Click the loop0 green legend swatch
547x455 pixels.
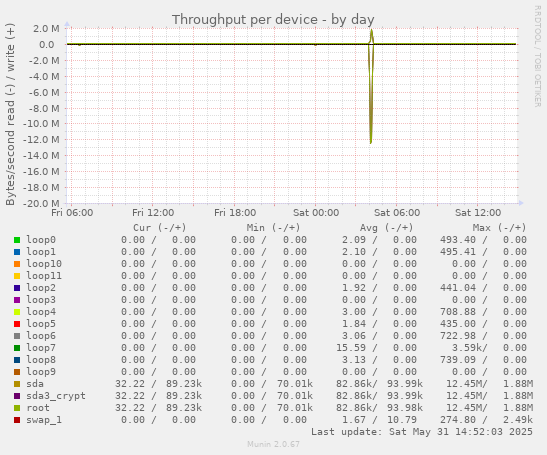point(17,240)
